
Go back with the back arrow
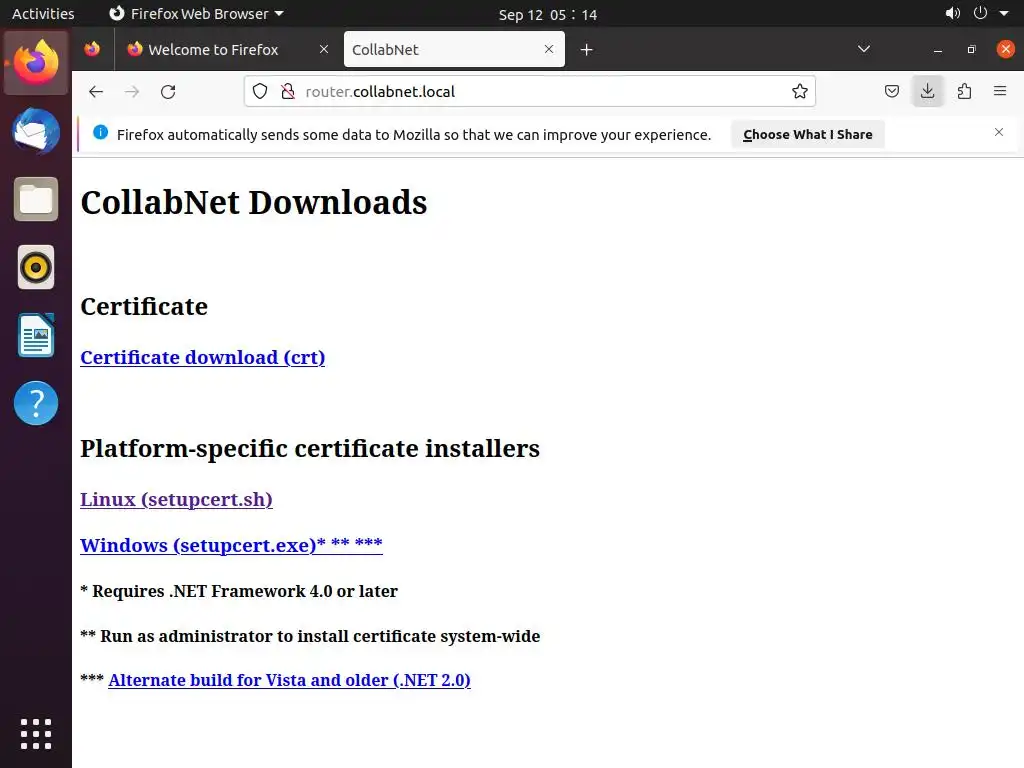(x=96, y=92)
